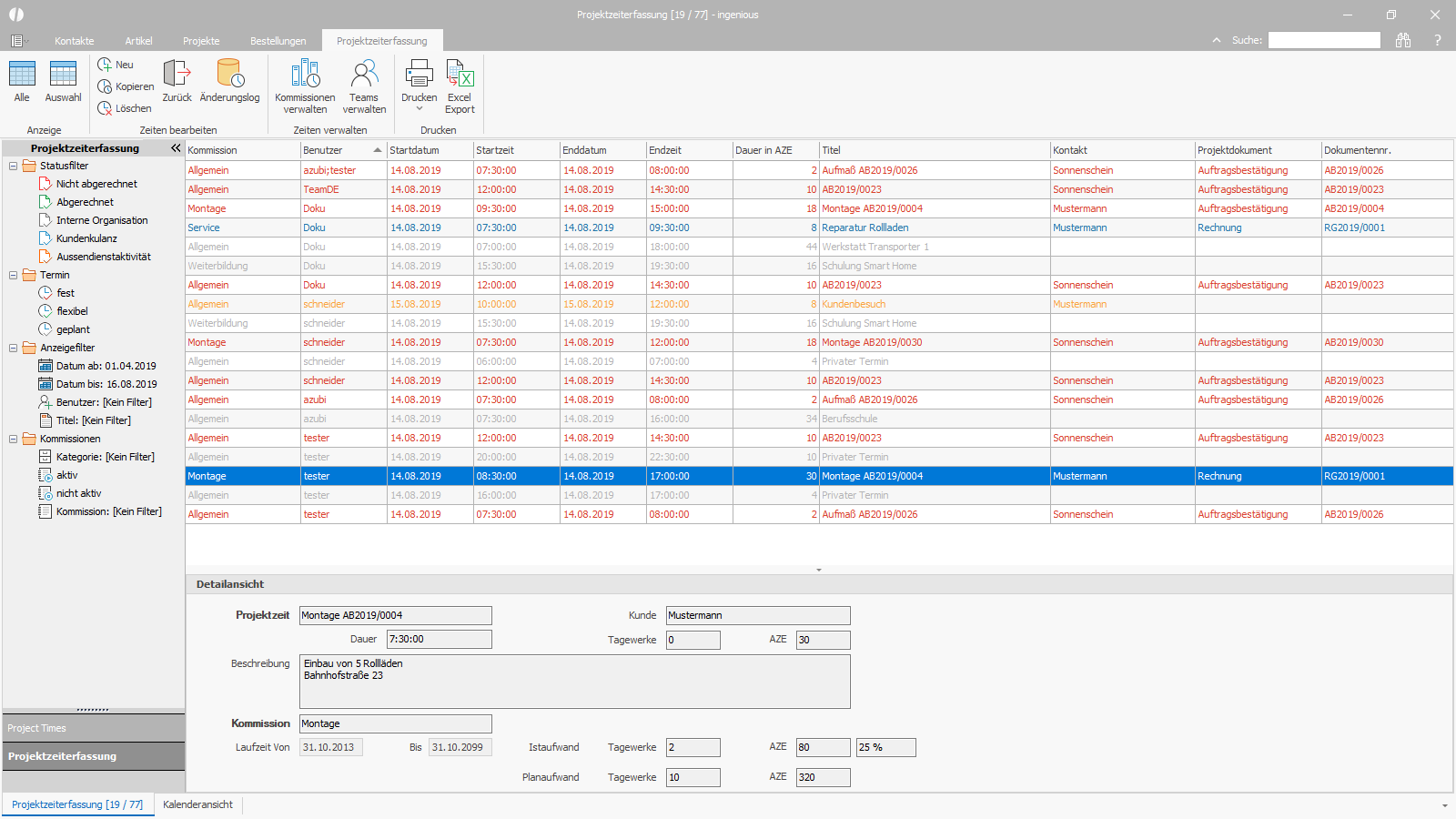
Task: Click the Zurück icon in ribbon
Action: 177,75
